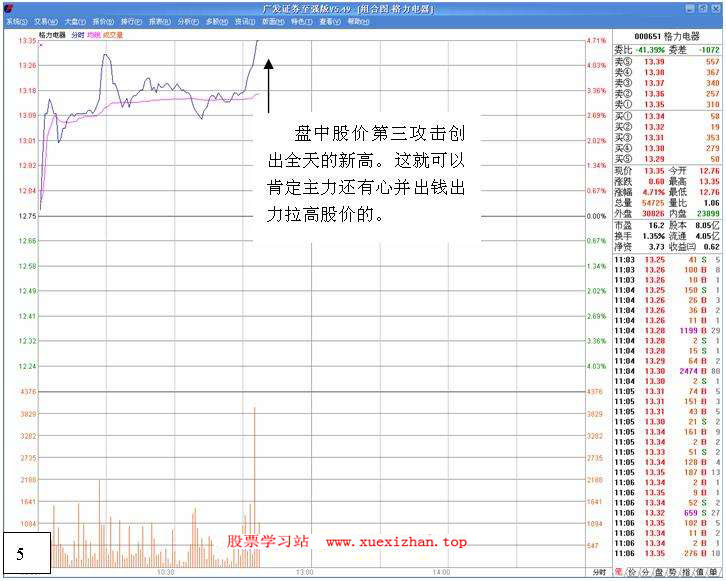Select the 买① row at 13.34

pos(667,116)
